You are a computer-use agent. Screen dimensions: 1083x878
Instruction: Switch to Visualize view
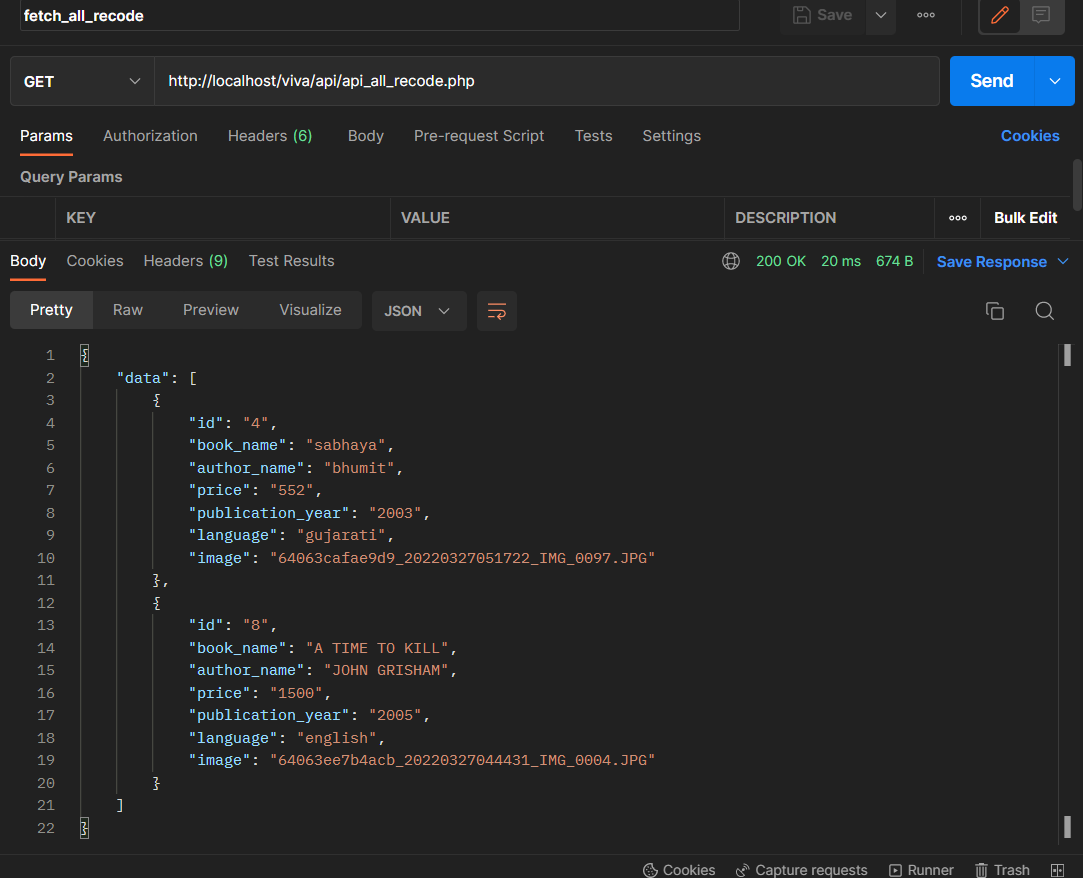pos(310,310)
